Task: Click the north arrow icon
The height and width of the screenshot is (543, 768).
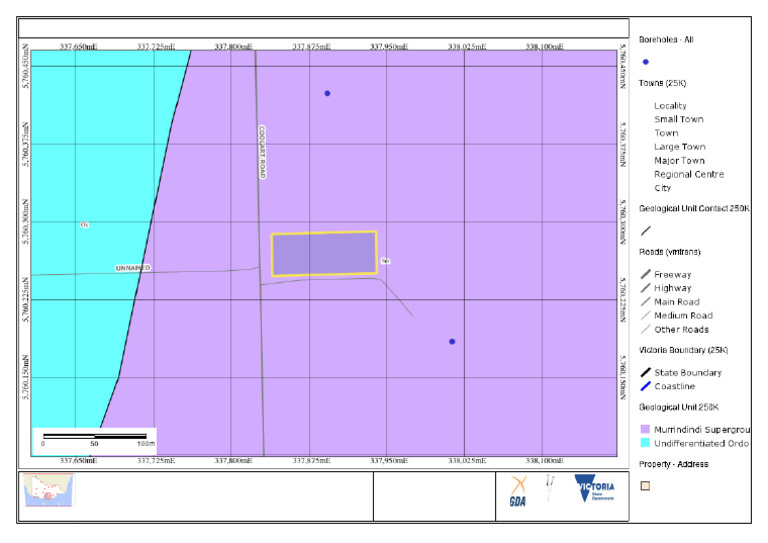Action: coord(550,488)
